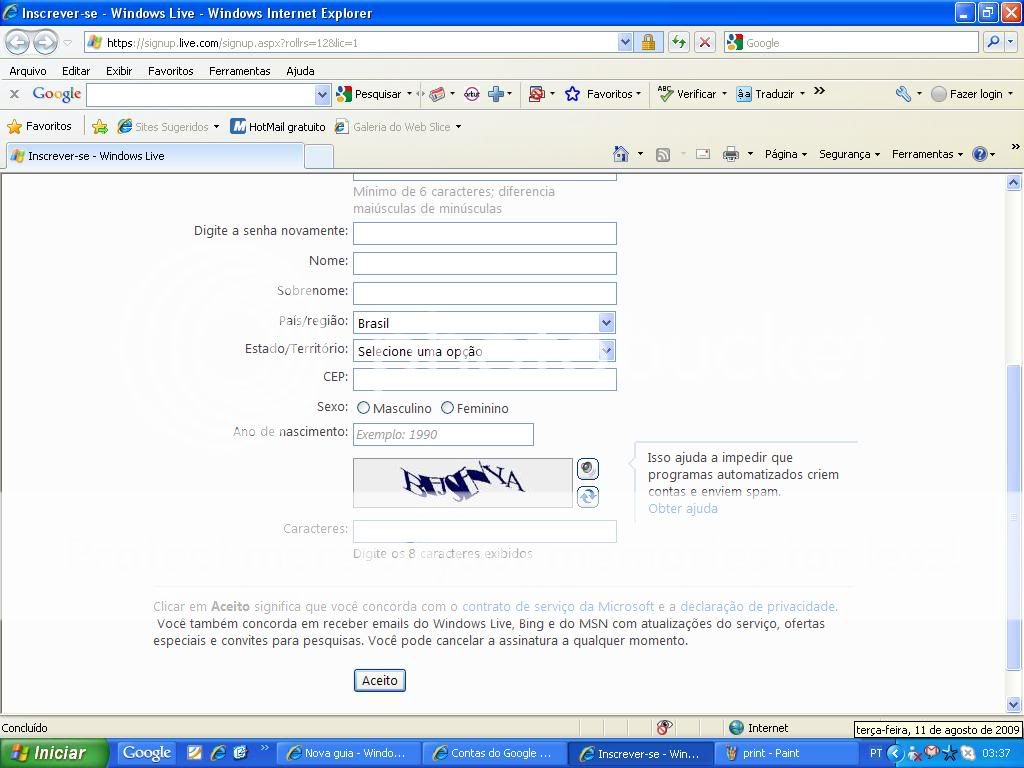Click the Favoritos star button
1024x768 pixels.
pos(40,126)
